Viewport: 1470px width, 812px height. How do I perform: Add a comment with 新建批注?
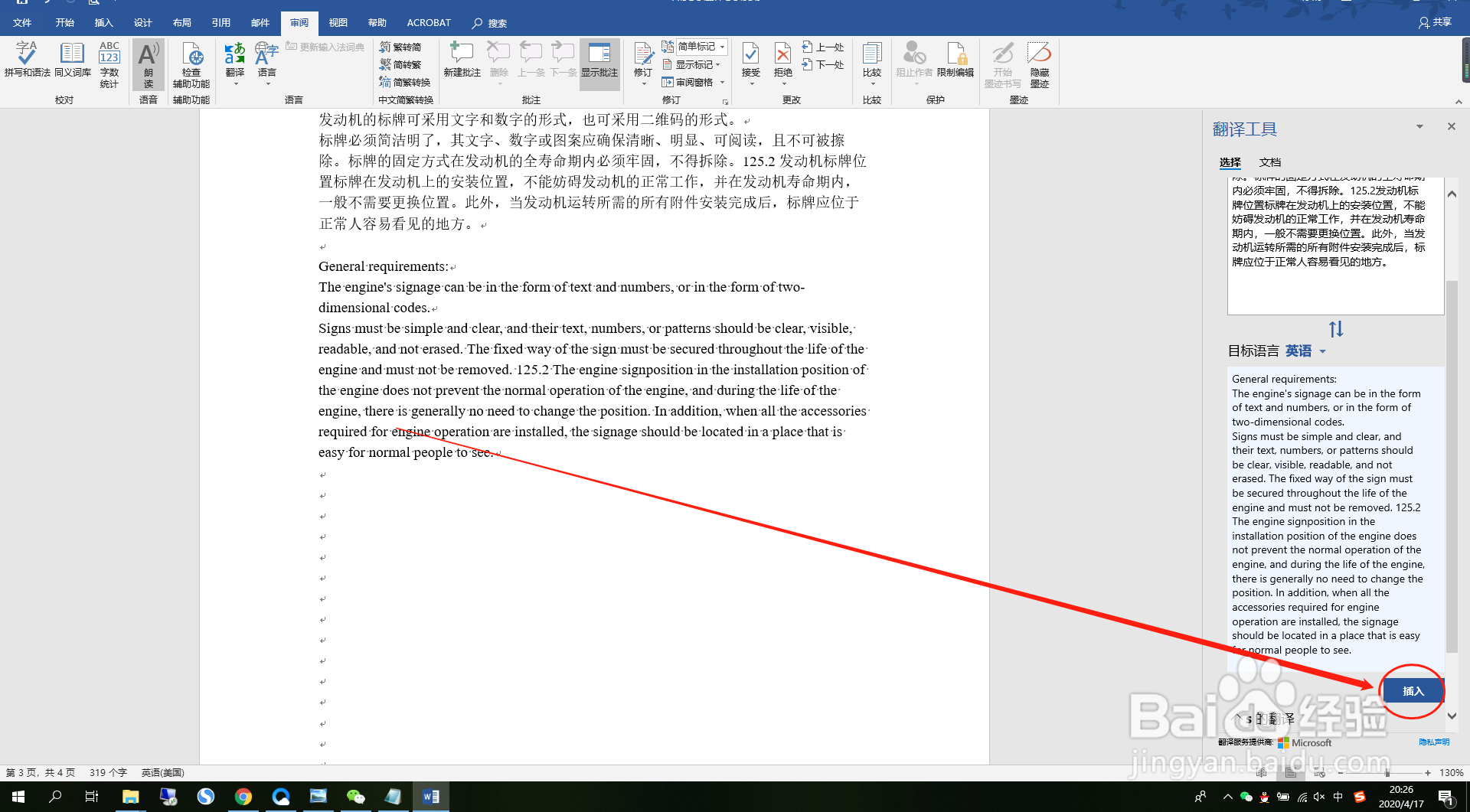tap(462, 60)
